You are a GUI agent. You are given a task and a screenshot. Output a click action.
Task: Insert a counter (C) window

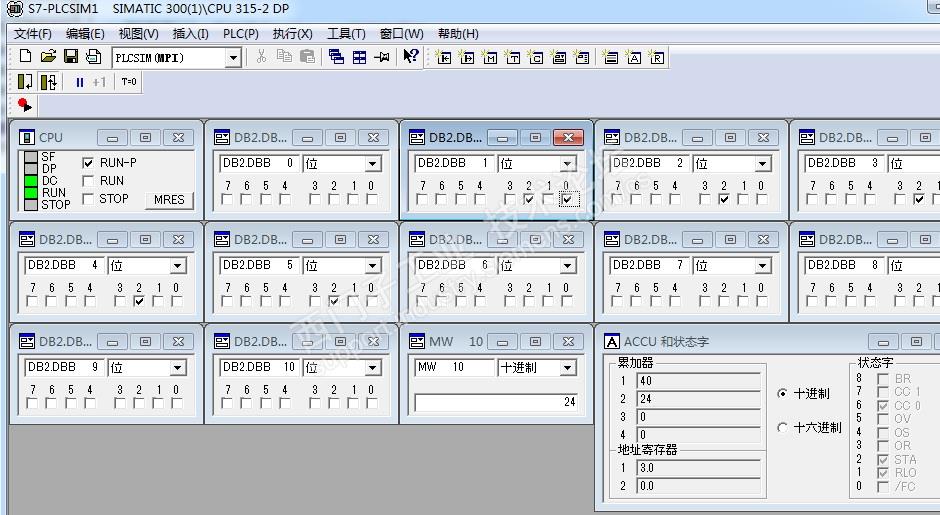535,57
